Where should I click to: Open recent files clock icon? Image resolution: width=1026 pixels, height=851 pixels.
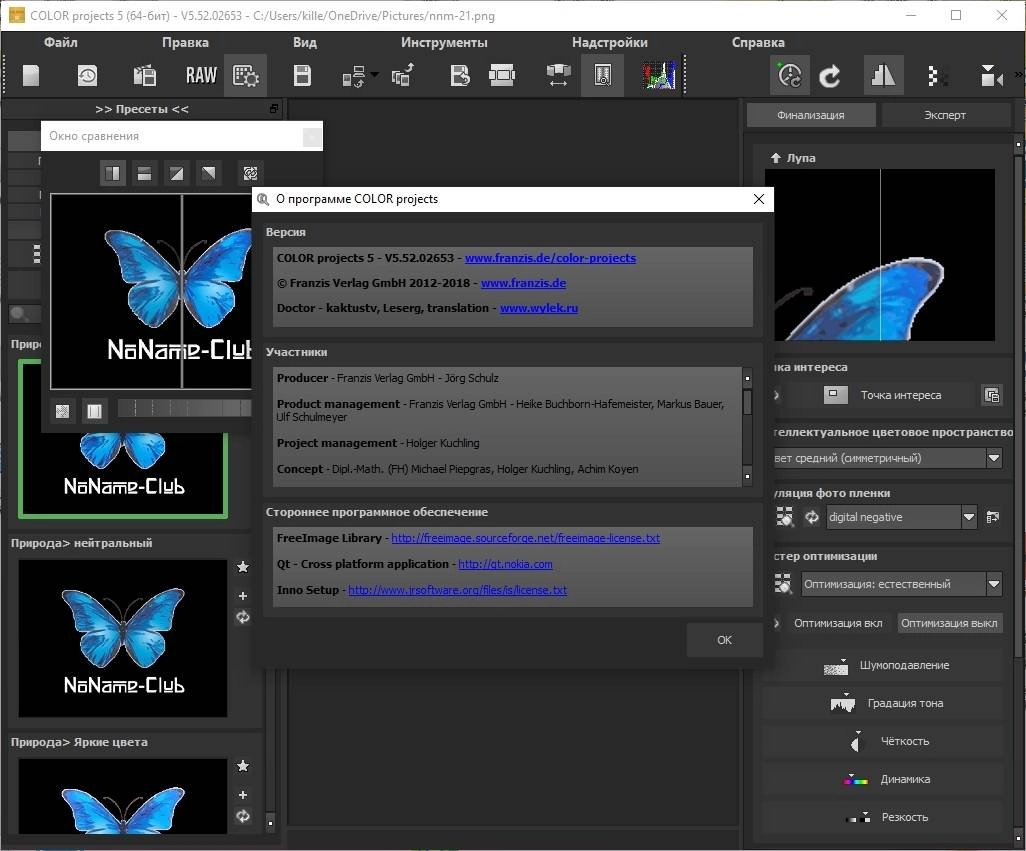pos(87,76)
